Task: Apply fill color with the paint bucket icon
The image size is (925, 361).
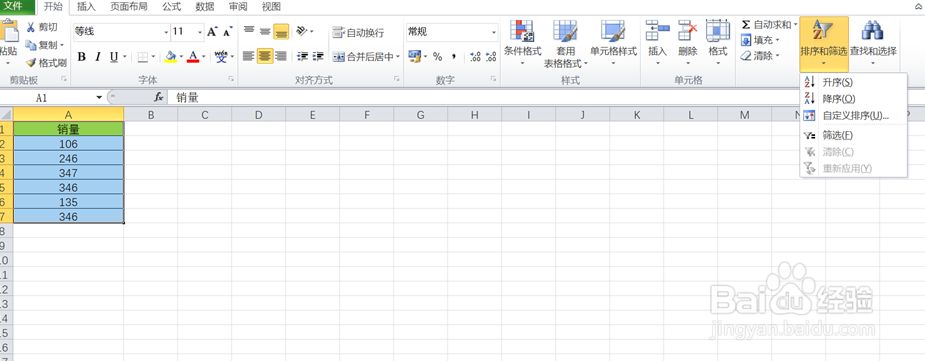Action: point(171,57)
